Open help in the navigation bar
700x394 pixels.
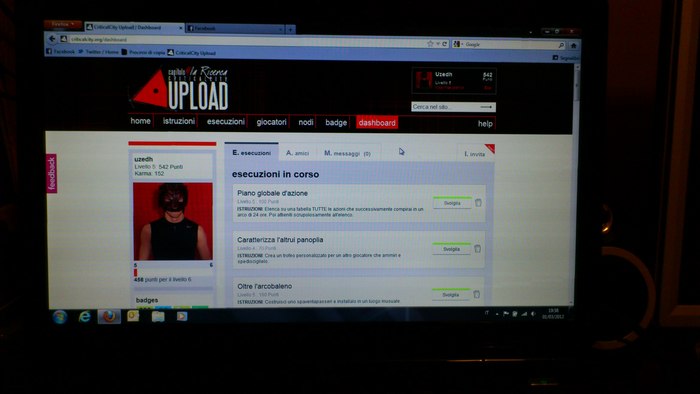[x=485, y=124]
